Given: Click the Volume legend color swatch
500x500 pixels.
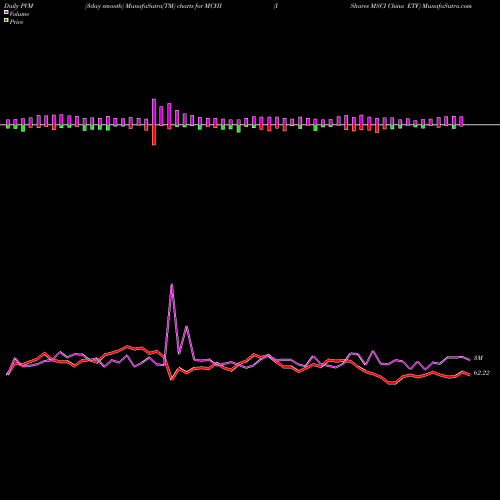Looking at the screenshot, I should click(6, 12).
